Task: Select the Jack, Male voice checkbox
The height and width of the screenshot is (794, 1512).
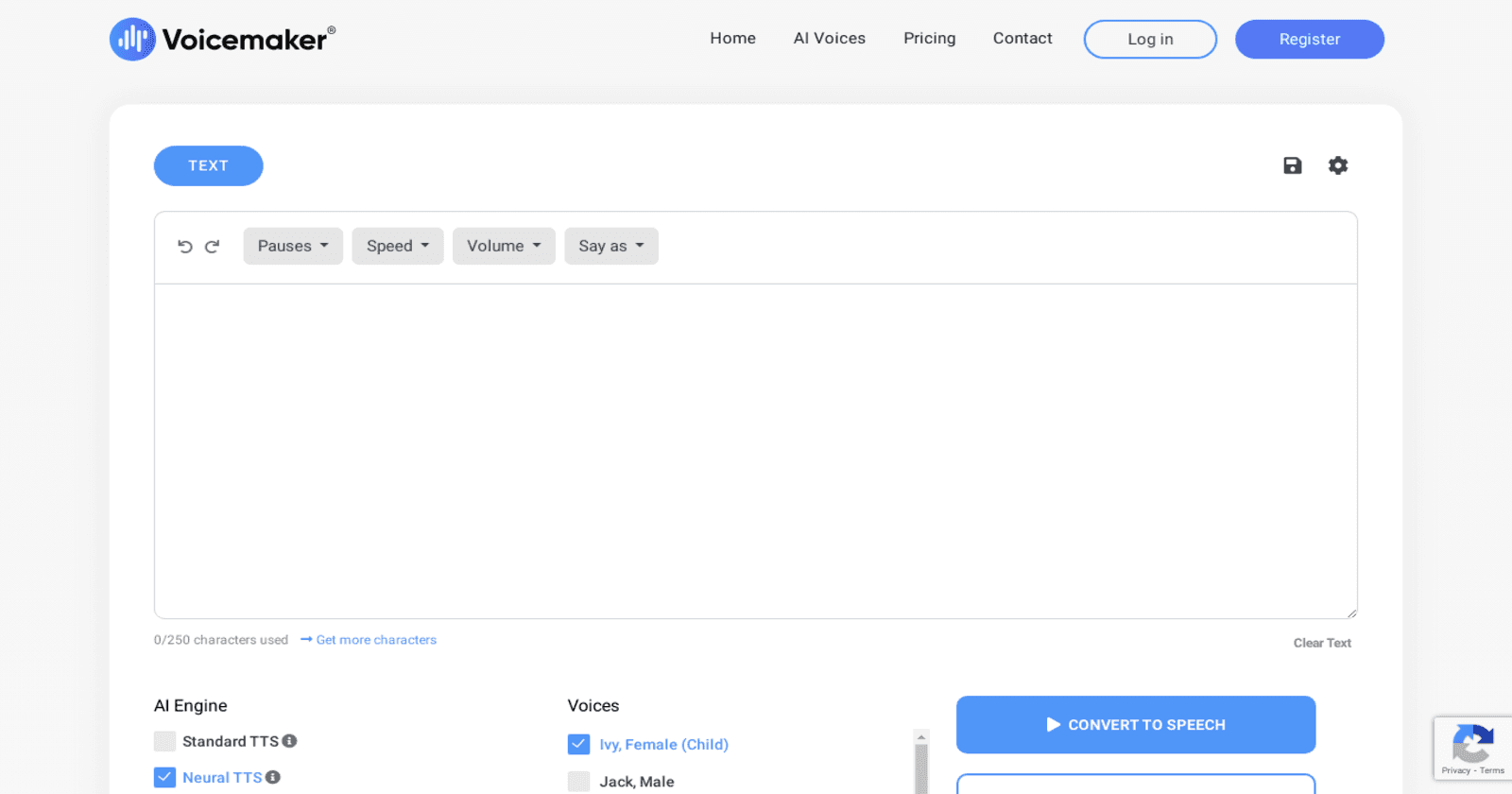Action: tap(578, 782)
